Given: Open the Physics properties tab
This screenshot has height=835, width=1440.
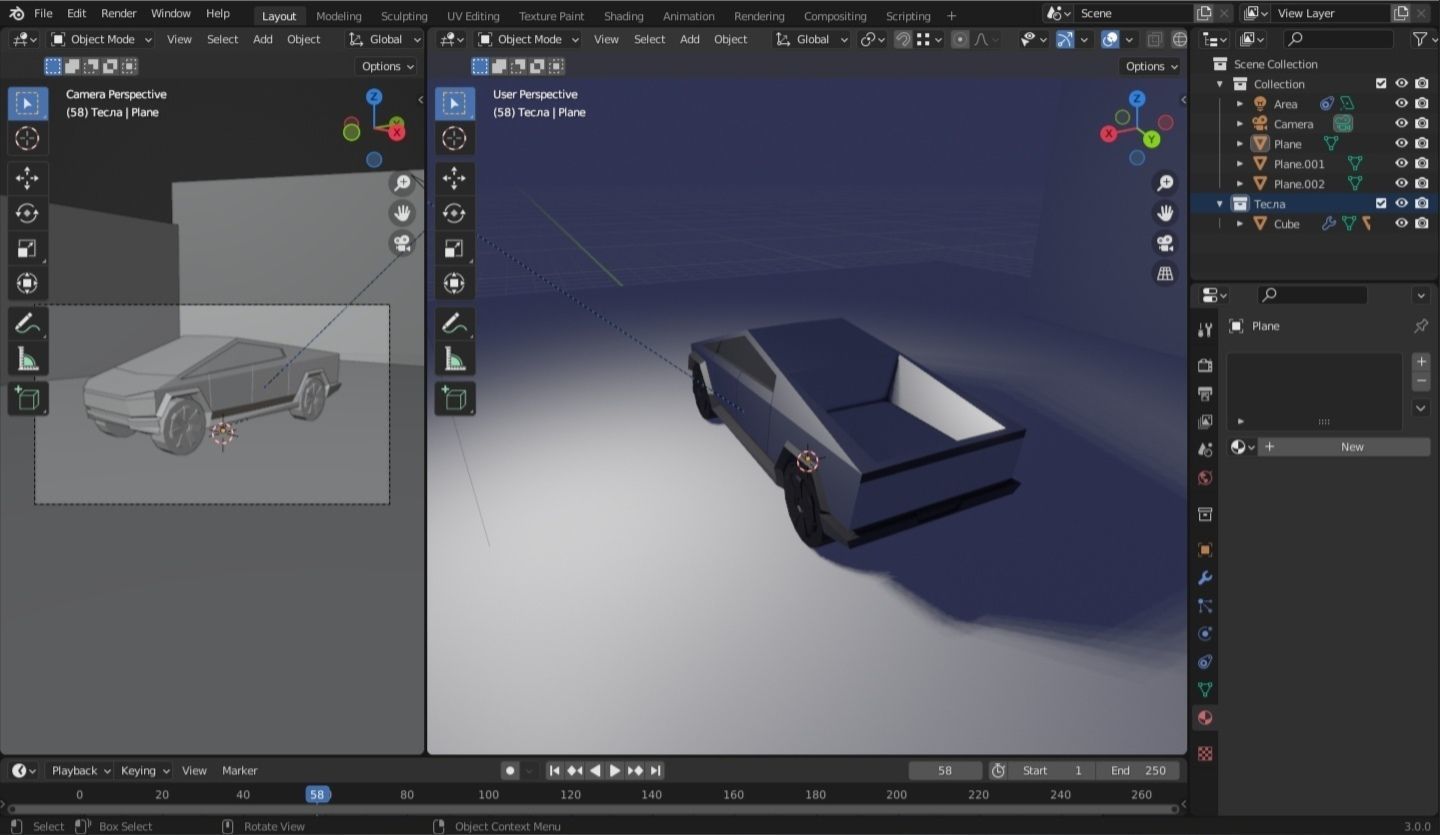Looking at the screenshot, I should coord(1205,634).
